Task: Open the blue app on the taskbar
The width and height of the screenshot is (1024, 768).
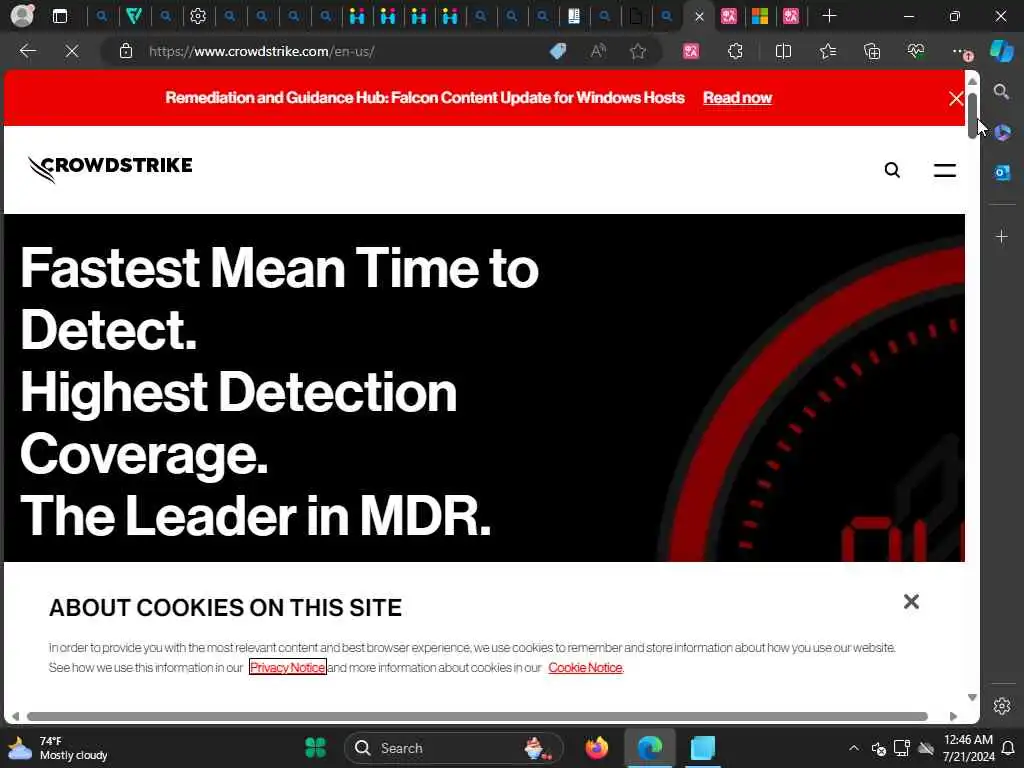Action: pyautogui.click(x=703, y=748)
